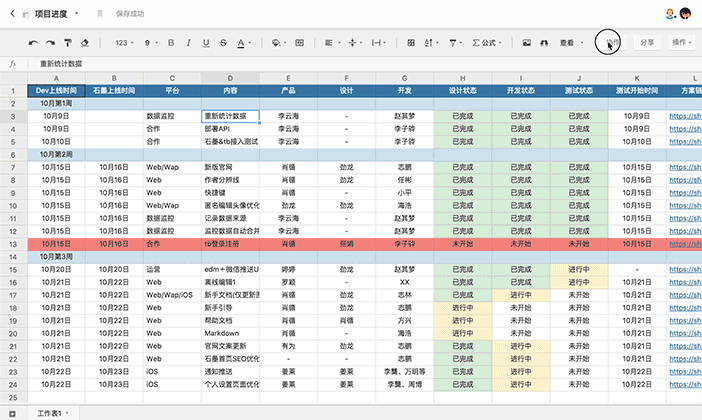Open the 公式 formula dropdown
Screen dimensions: 702x420
(x=489, y=43)
